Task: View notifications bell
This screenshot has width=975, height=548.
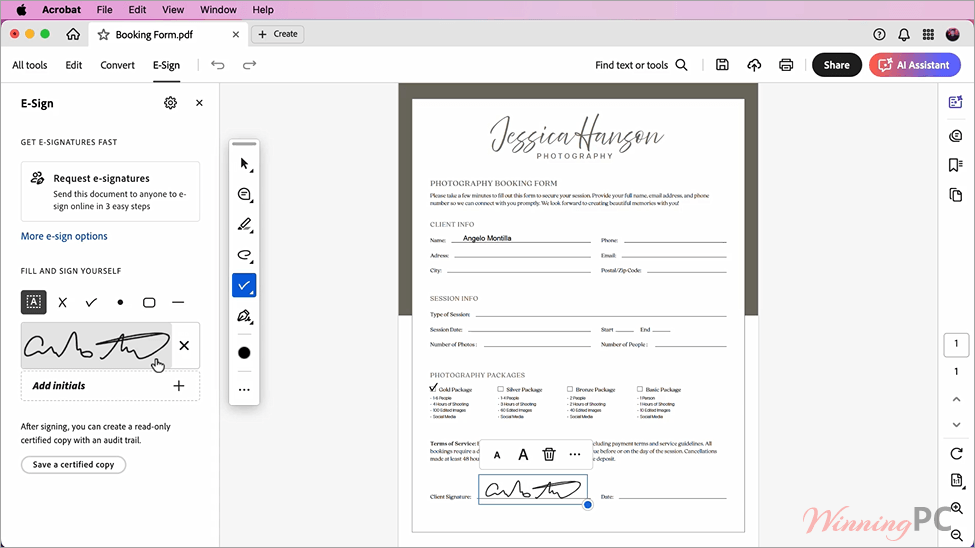Action: (904, 35)
